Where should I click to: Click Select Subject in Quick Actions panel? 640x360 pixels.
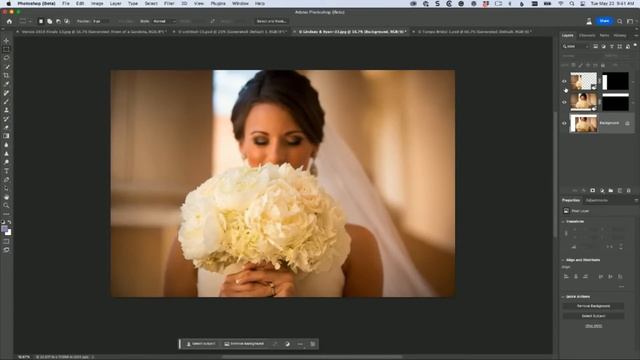[x=593, y=316]
